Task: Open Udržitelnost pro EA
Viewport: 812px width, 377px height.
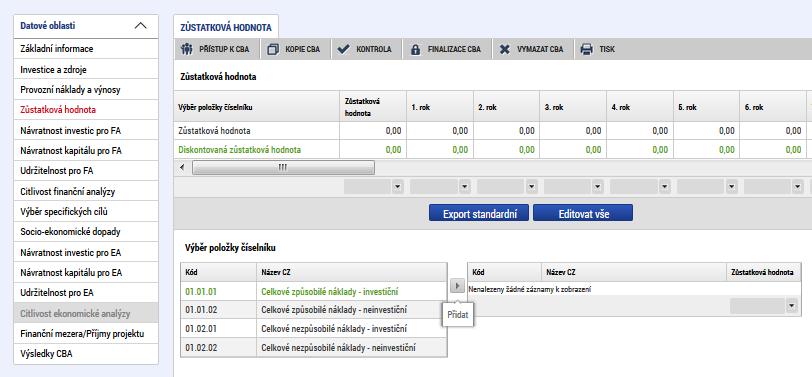Action: [86, 293]
